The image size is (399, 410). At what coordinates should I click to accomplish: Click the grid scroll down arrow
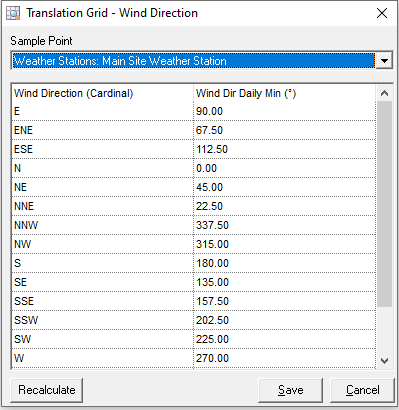point(384,361)
